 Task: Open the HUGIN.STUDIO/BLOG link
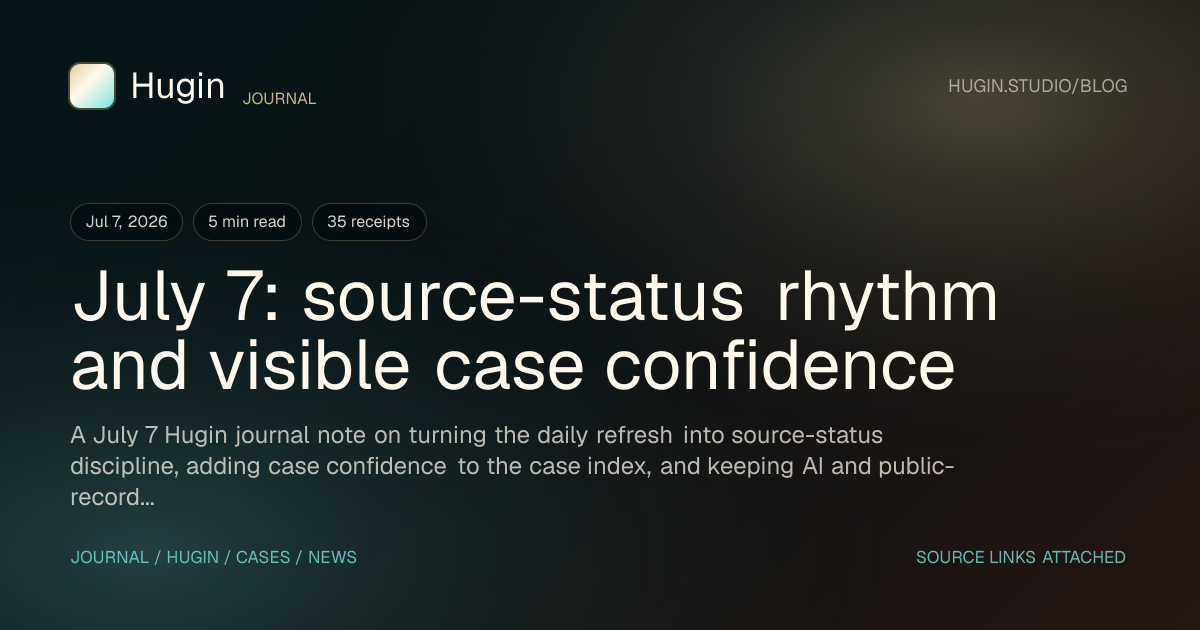pyautogui.click(x=1037, y=86)
